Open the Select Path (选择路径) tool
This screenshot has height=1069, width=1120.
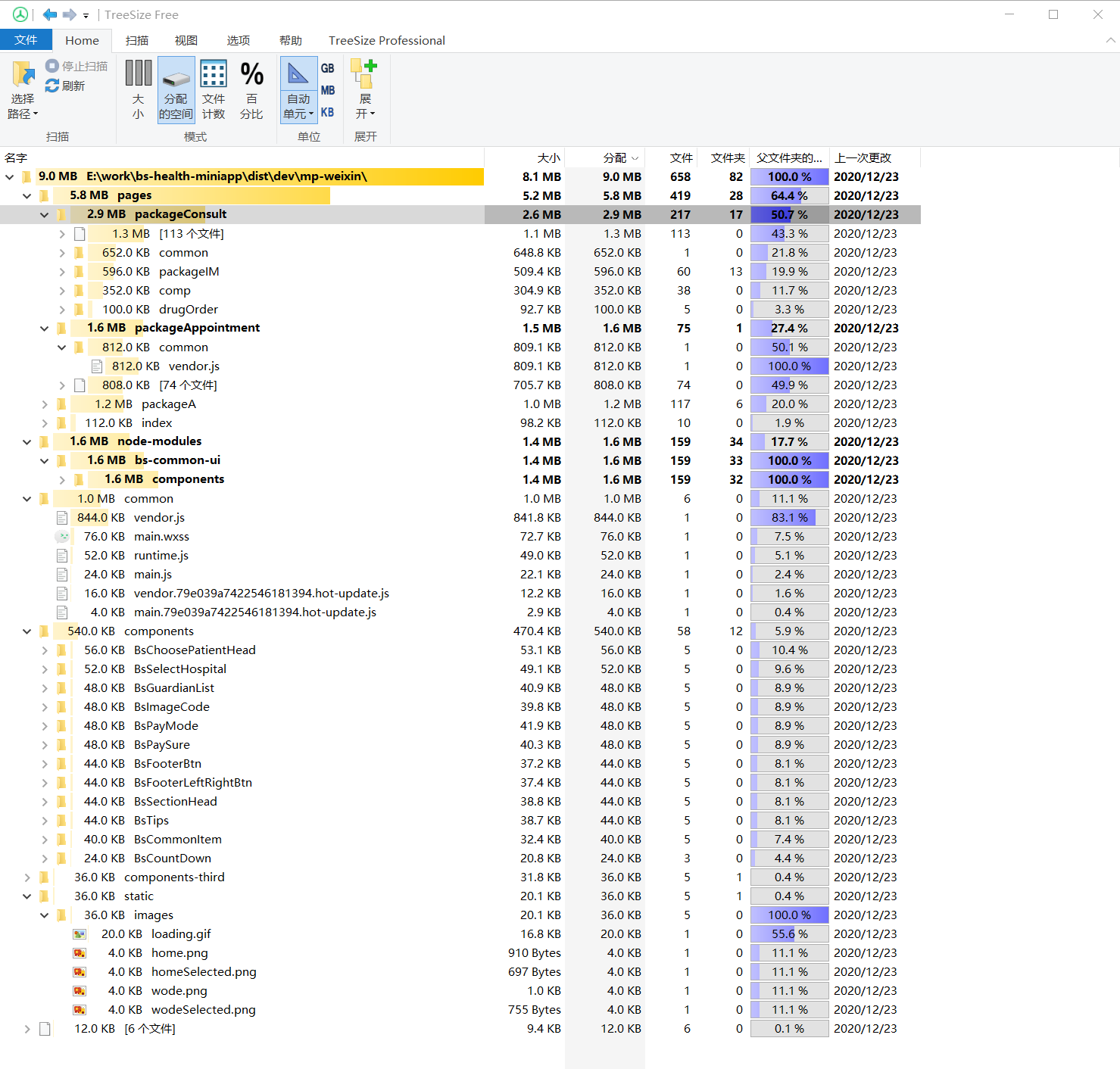23,89
